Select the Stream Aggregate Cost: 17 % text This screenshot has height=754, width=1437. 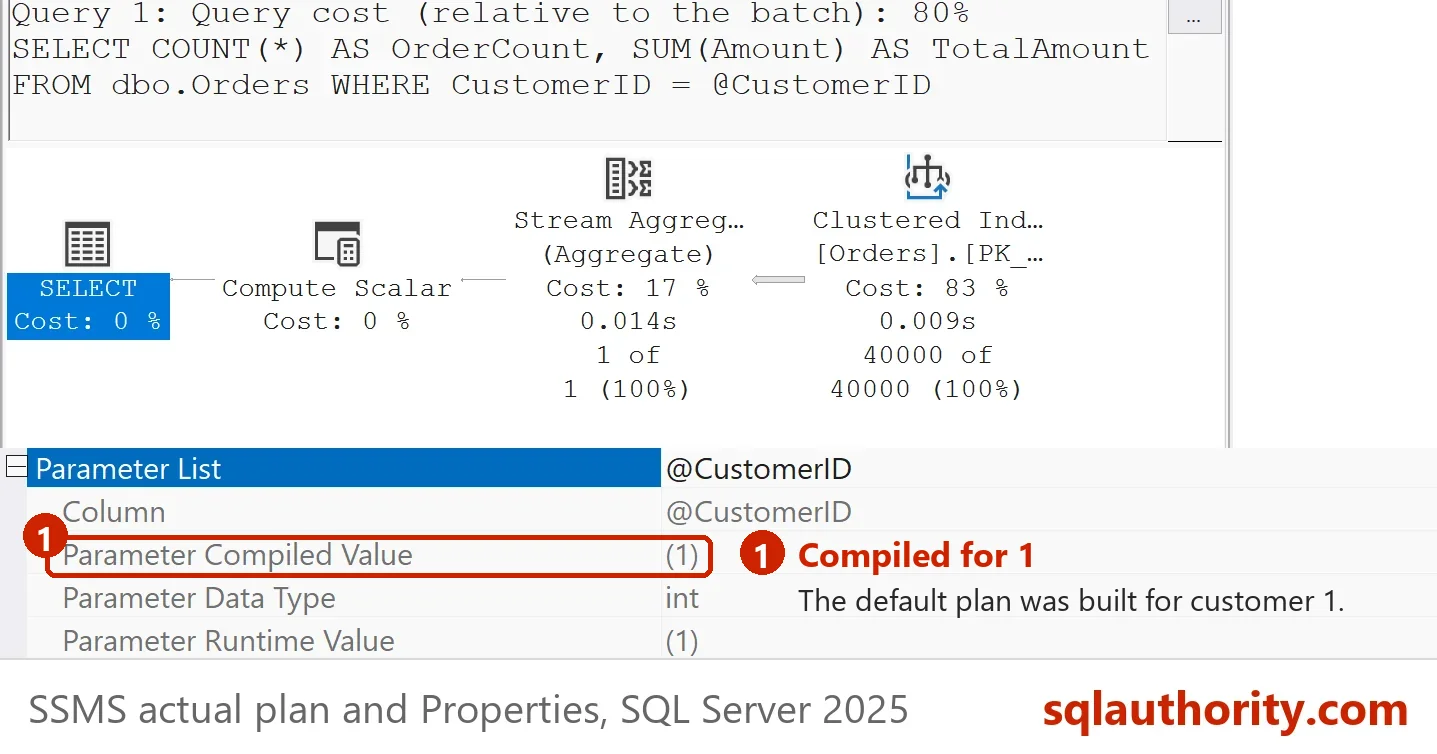628,288
